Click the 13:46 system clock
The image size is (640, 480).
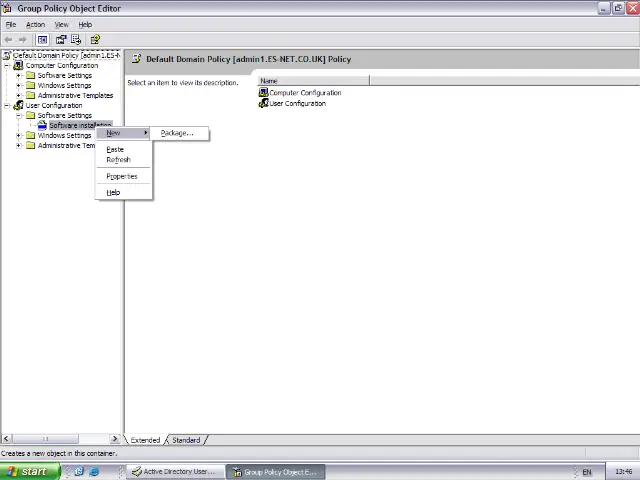(623, 472)
